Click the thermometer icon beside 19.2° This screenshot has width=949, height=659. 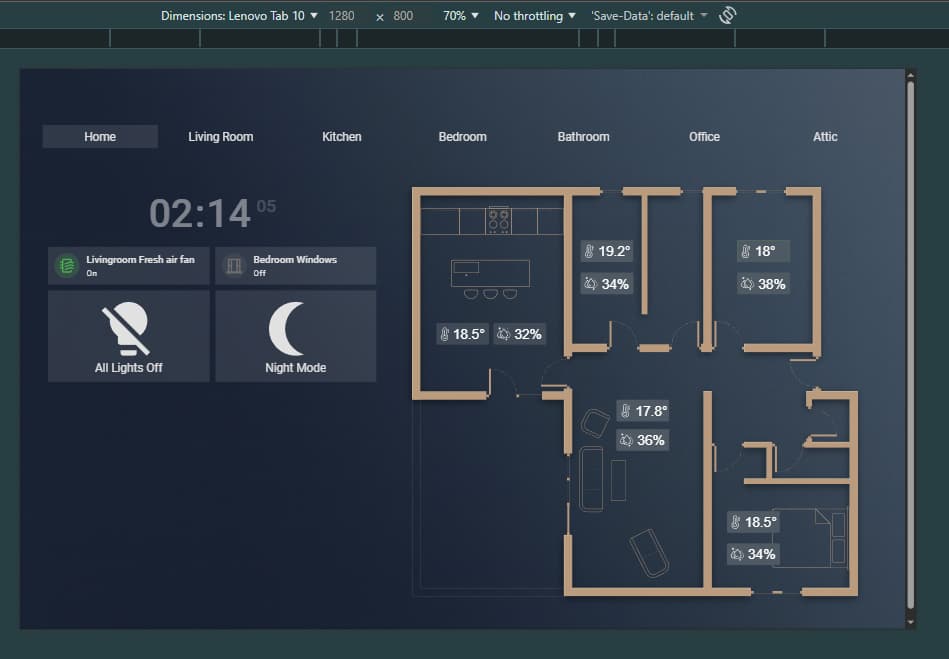(x=590, y=251)
